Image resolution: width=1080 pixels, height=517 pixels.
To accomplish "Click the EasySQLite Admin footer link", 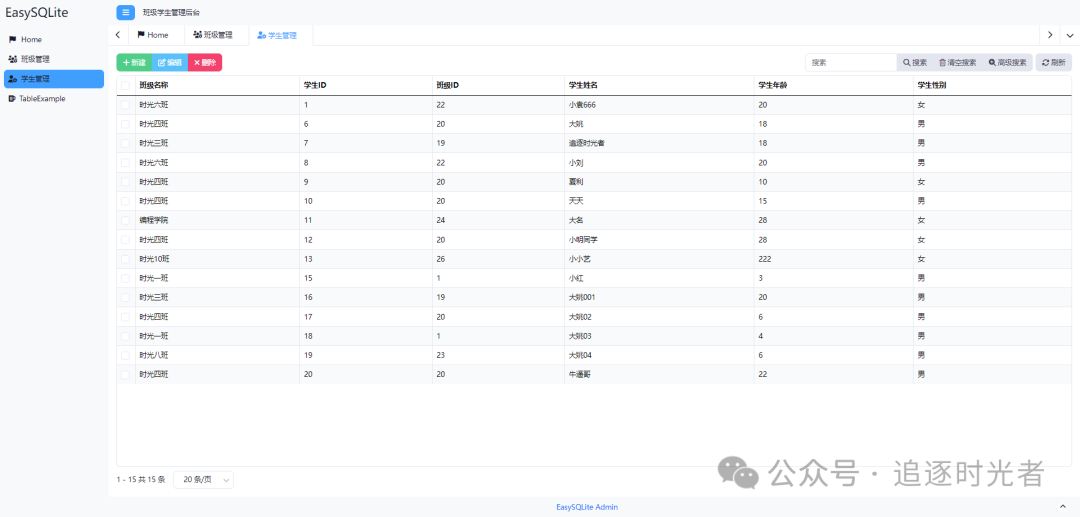I will pos(587,507).
